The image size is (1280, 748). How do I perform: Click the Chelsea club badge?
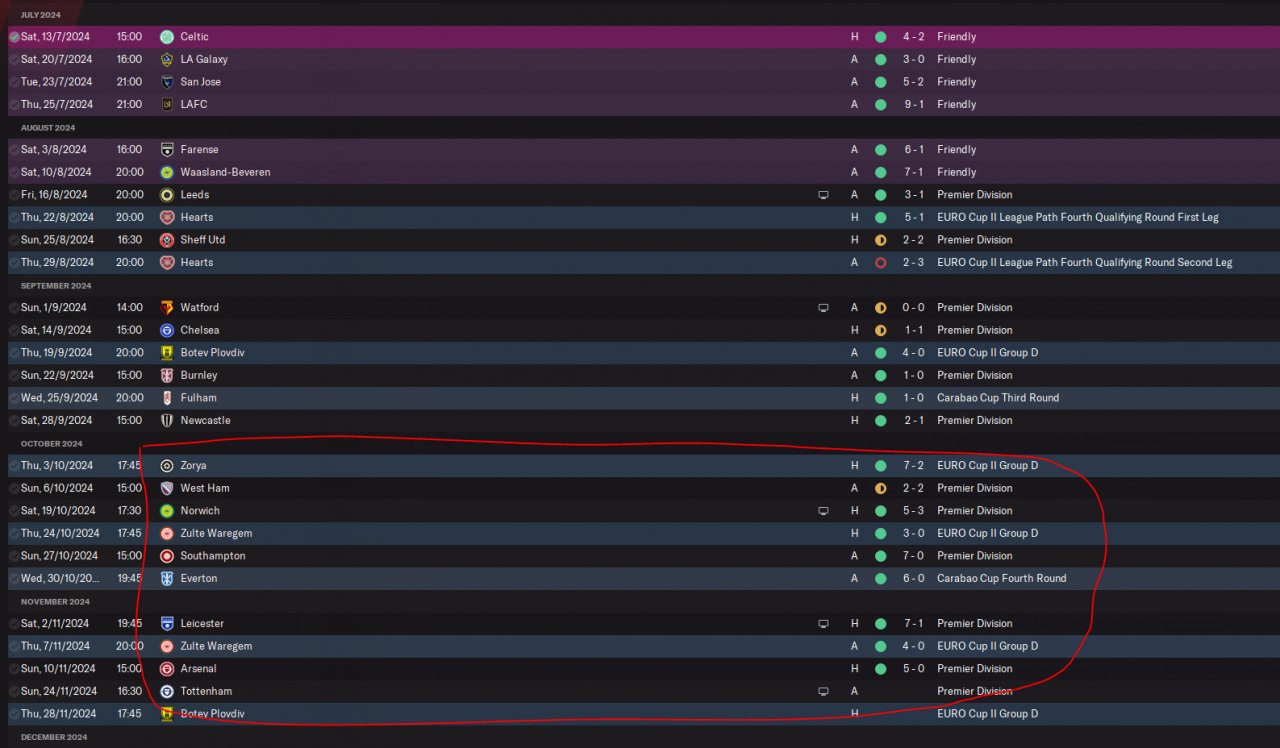pyautogui.click(x=167, y=330)
